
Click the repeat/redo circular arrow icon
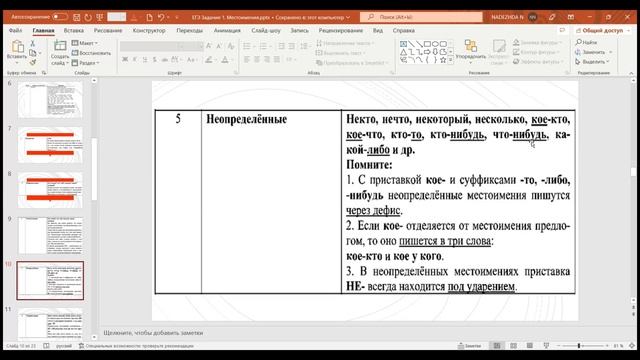pos(88,17)
